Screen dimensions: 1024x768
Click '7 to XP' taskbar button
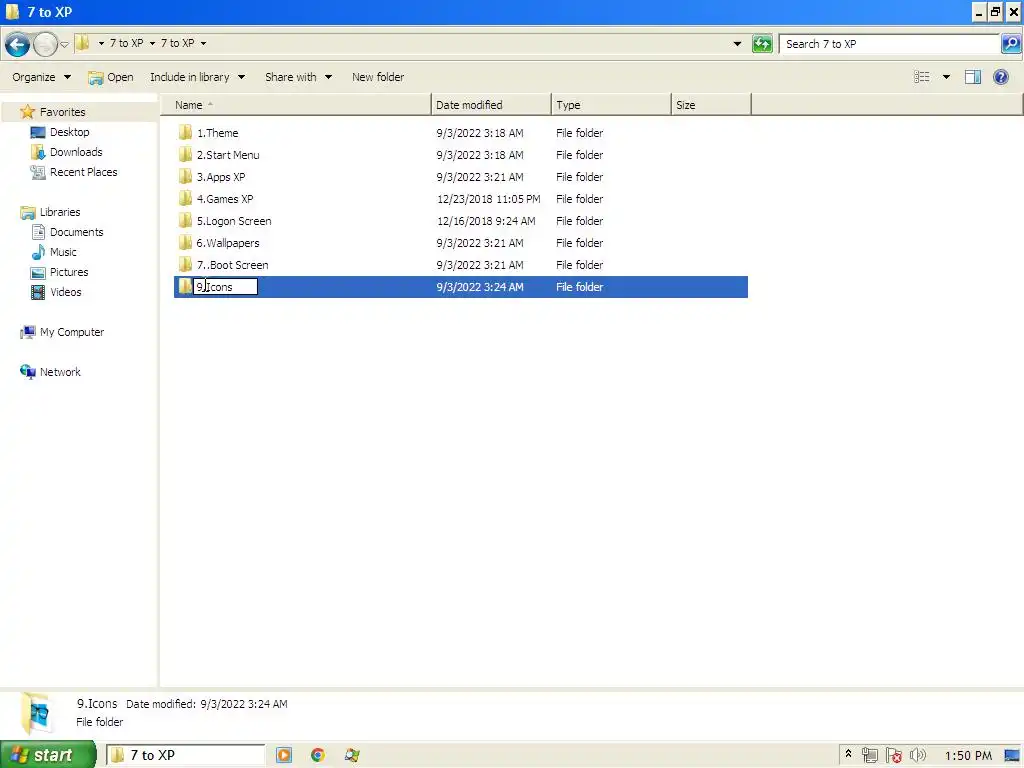[186, 756]
